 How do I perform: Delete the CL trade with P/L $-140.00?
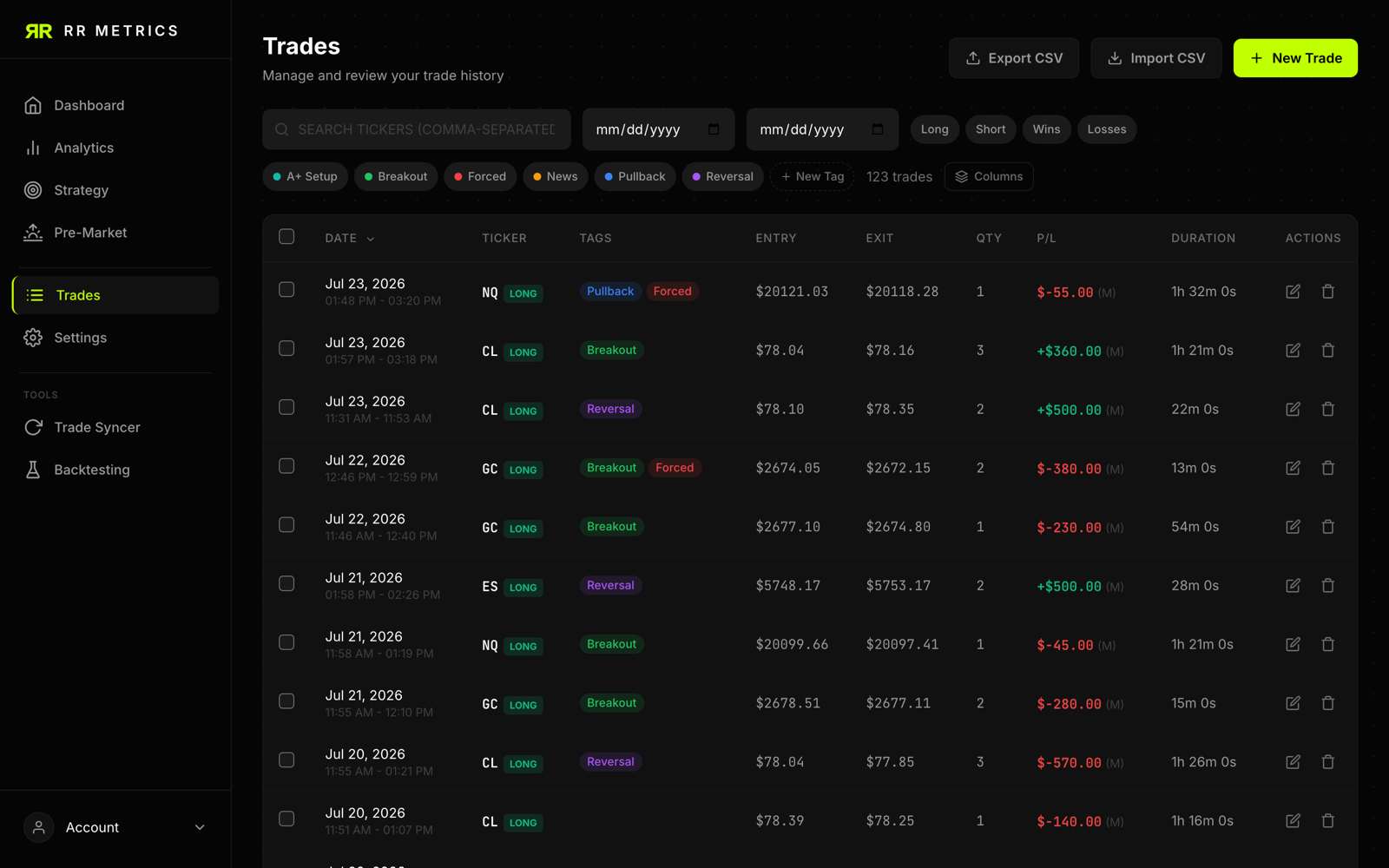click(x=1327, y=821)
